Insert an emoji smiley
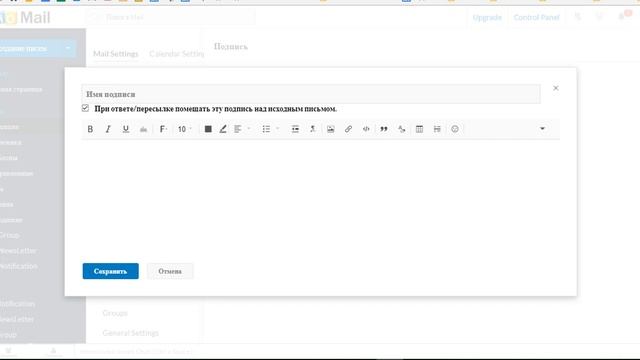This screenshot has height=360, width=640. (455, 129)
